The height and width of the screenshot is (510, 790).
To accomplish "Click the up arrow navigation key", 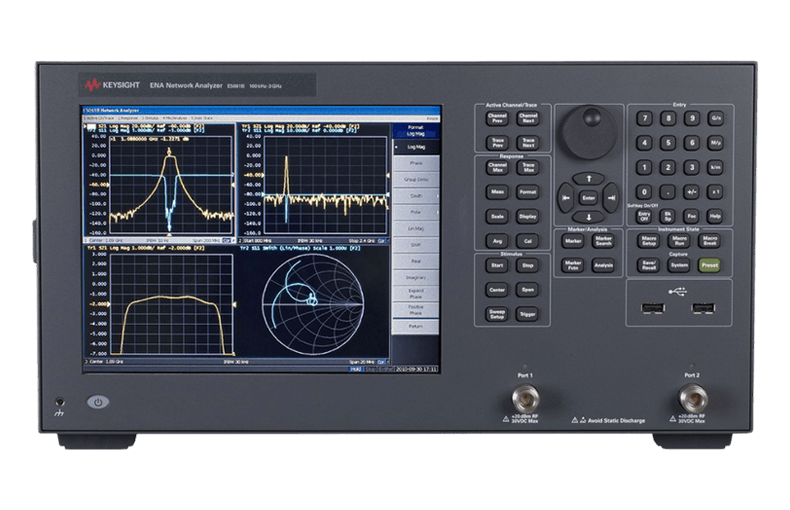I will (588, 178).
